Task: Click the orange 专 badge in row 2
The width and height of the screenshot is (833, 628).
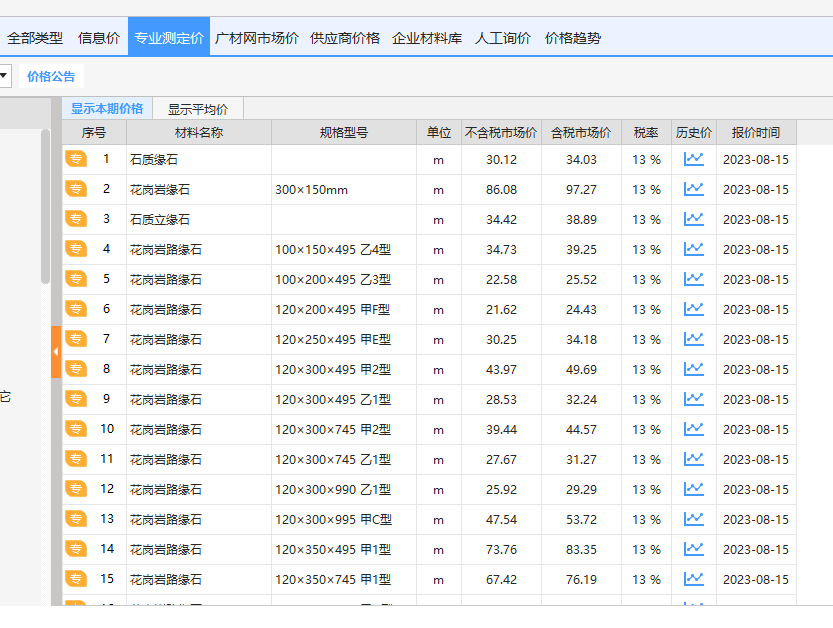Action: pos(76,189)
